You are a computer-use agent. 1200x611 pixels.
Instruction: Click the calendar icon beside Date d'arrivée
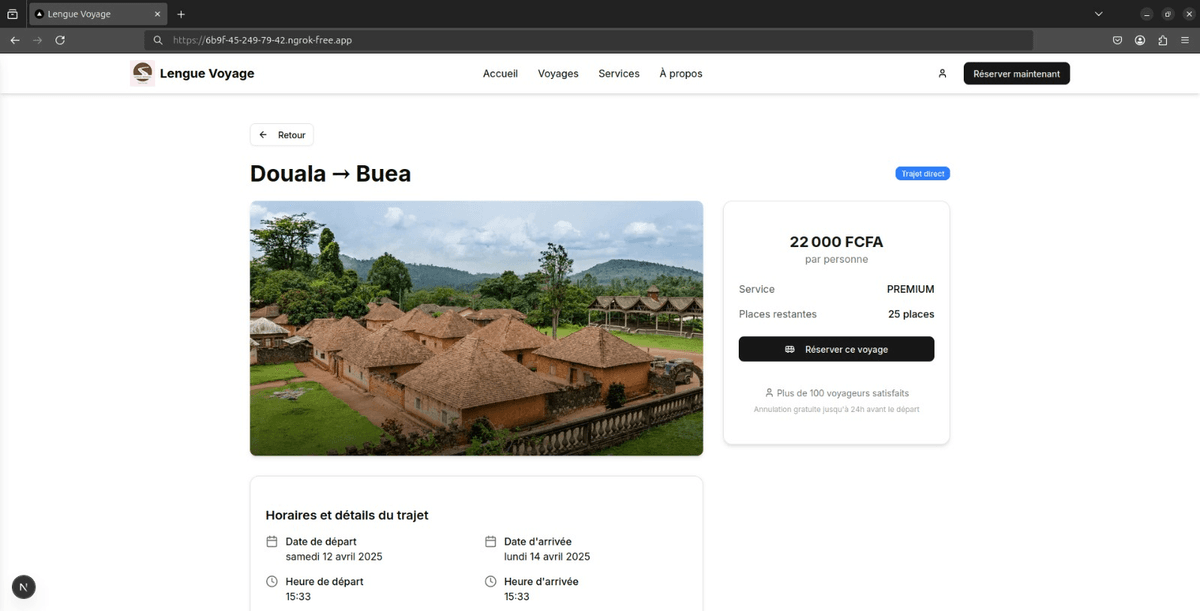click(489, 540)
